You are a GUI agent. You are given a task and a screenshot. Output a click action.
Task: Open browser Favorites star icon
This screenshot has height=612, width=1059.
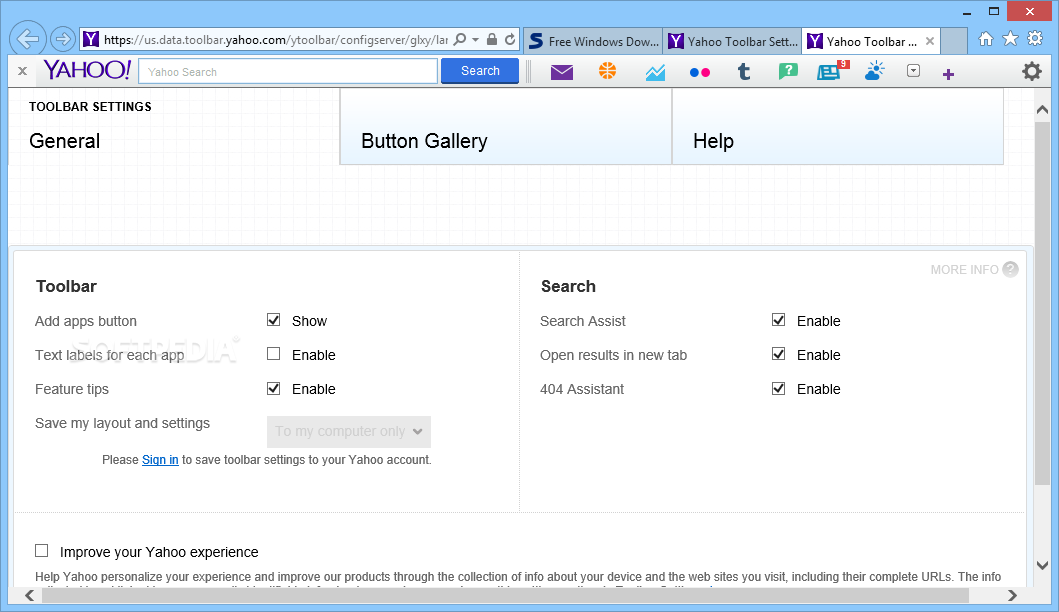click(1010, 39)
